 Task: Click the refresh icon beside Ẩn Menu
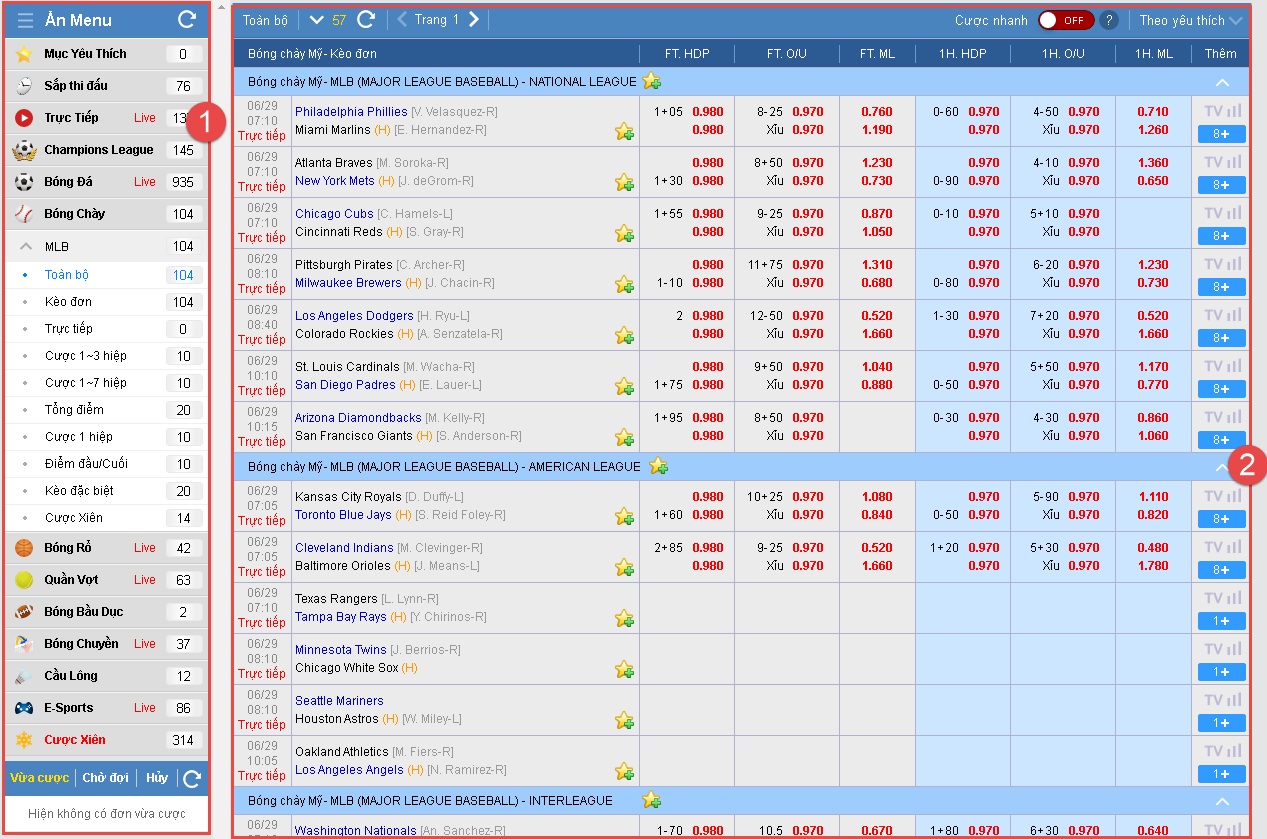click(186, 19)
